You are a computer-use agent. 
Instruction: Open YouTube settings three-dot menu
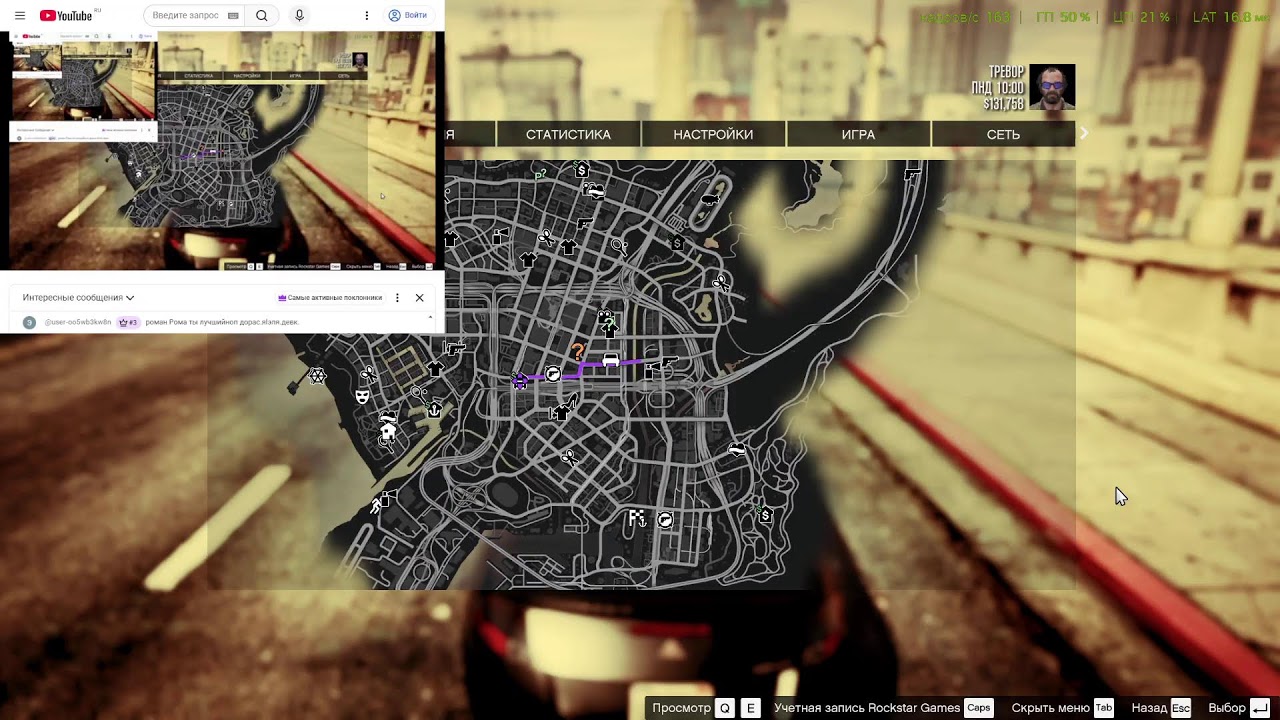pos(367,16)
